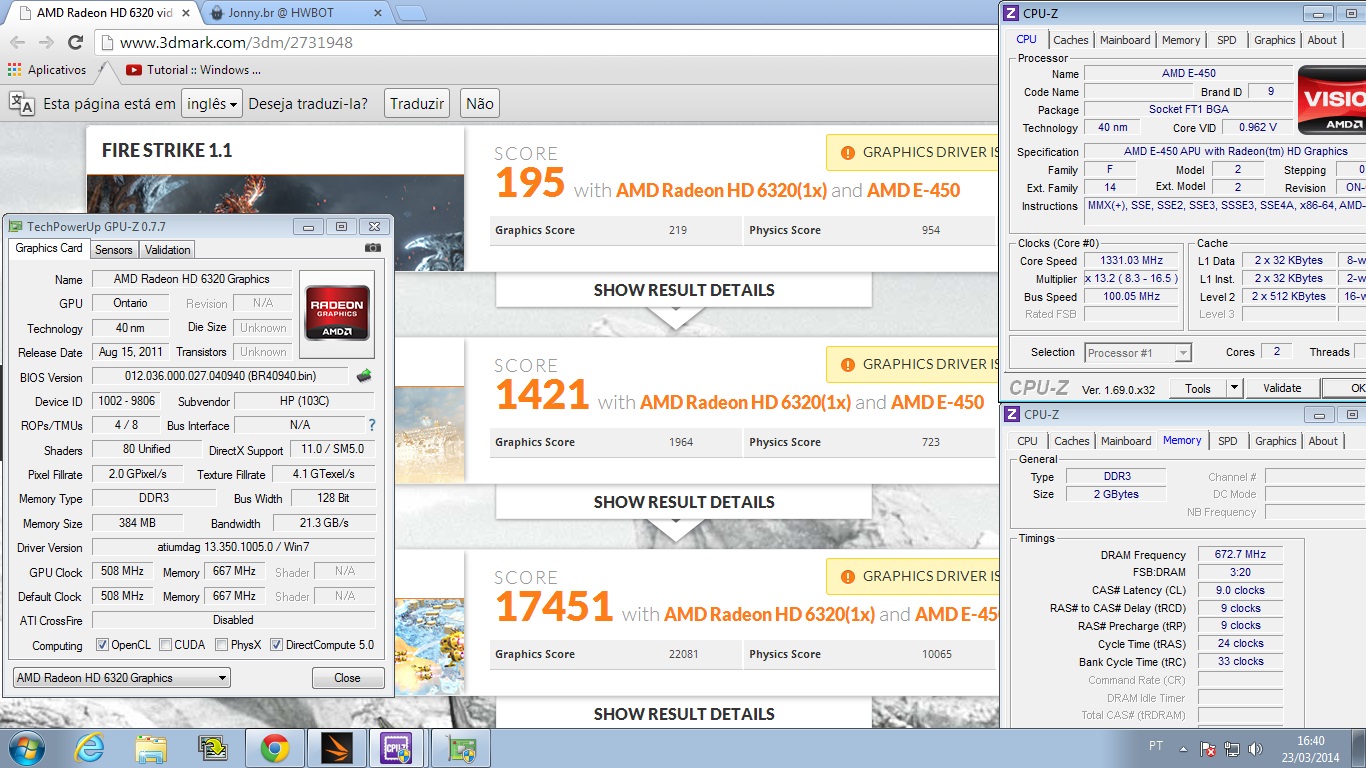Click the browser forward arrow

(x=46, y=42)
